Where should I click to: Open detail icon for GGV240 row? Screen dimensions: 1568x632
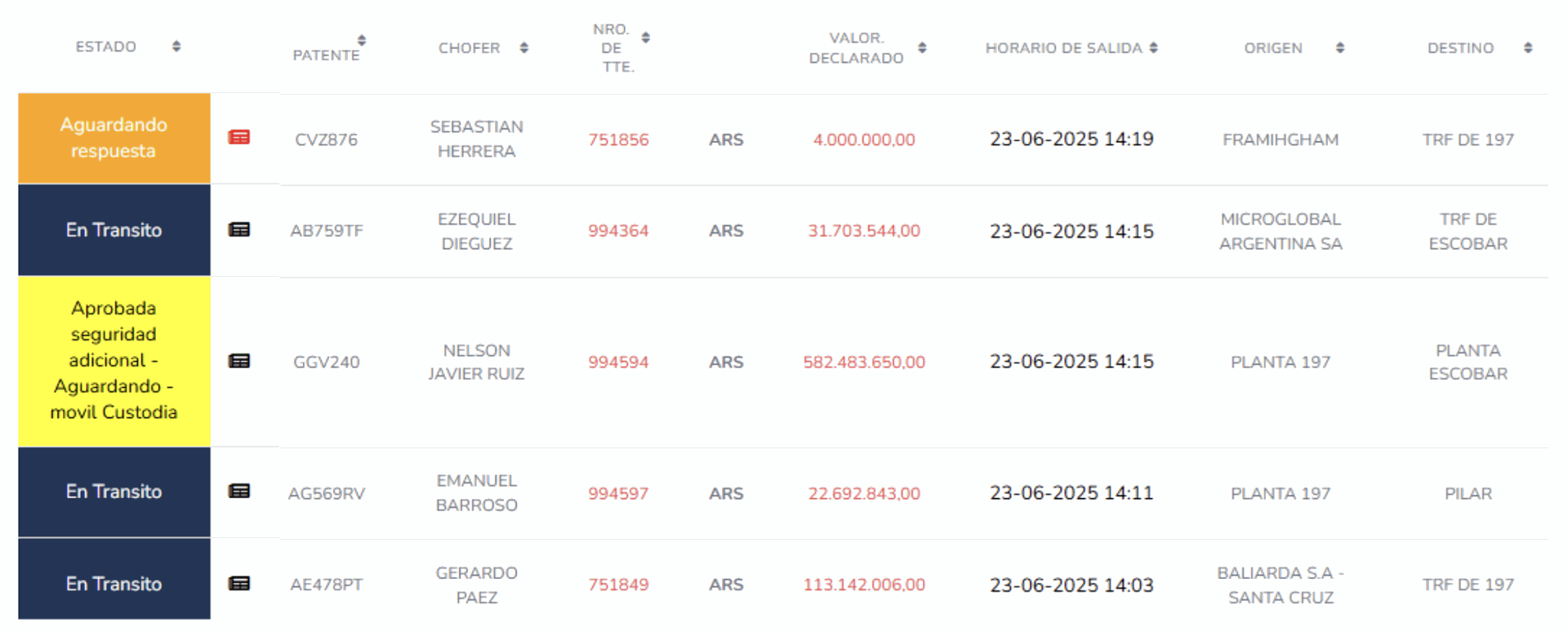pyautogui.click(x=238, y=361)
